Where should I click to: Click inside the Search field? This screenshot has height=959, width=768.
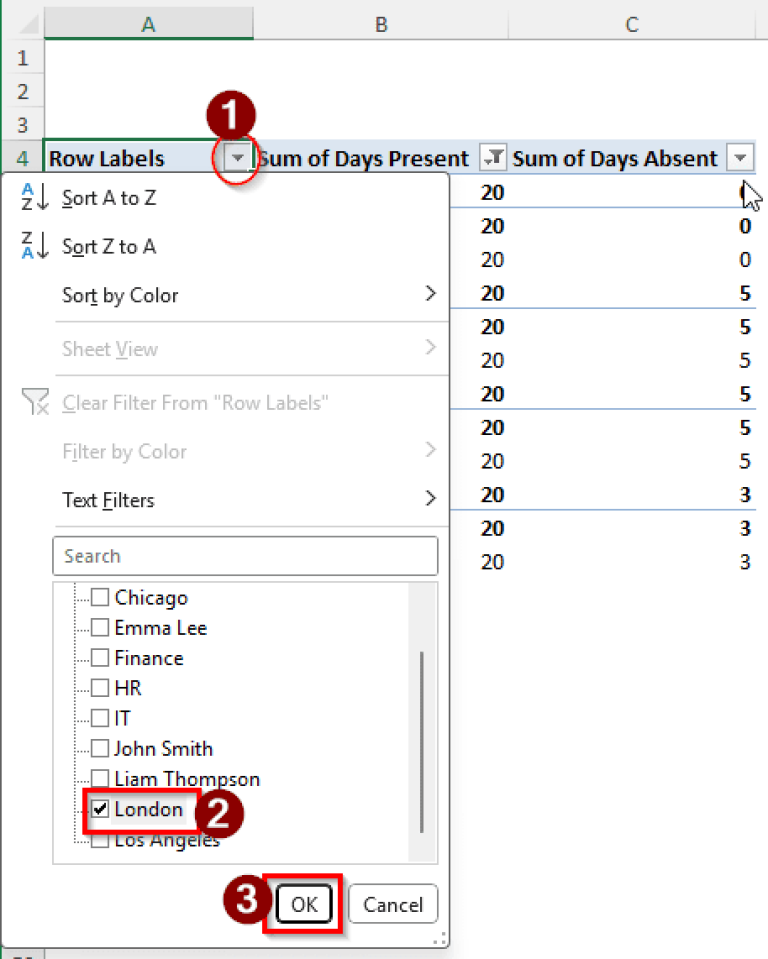(x=245, y=556)
